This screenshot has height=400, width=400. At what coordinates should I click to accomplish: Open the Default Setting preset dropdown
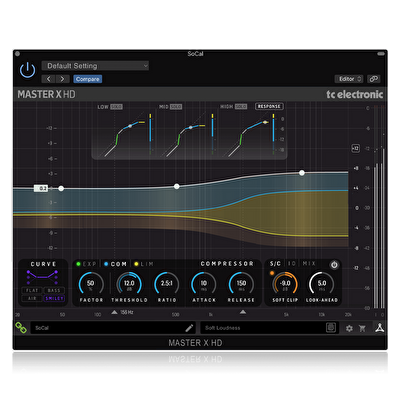(95, 66)
